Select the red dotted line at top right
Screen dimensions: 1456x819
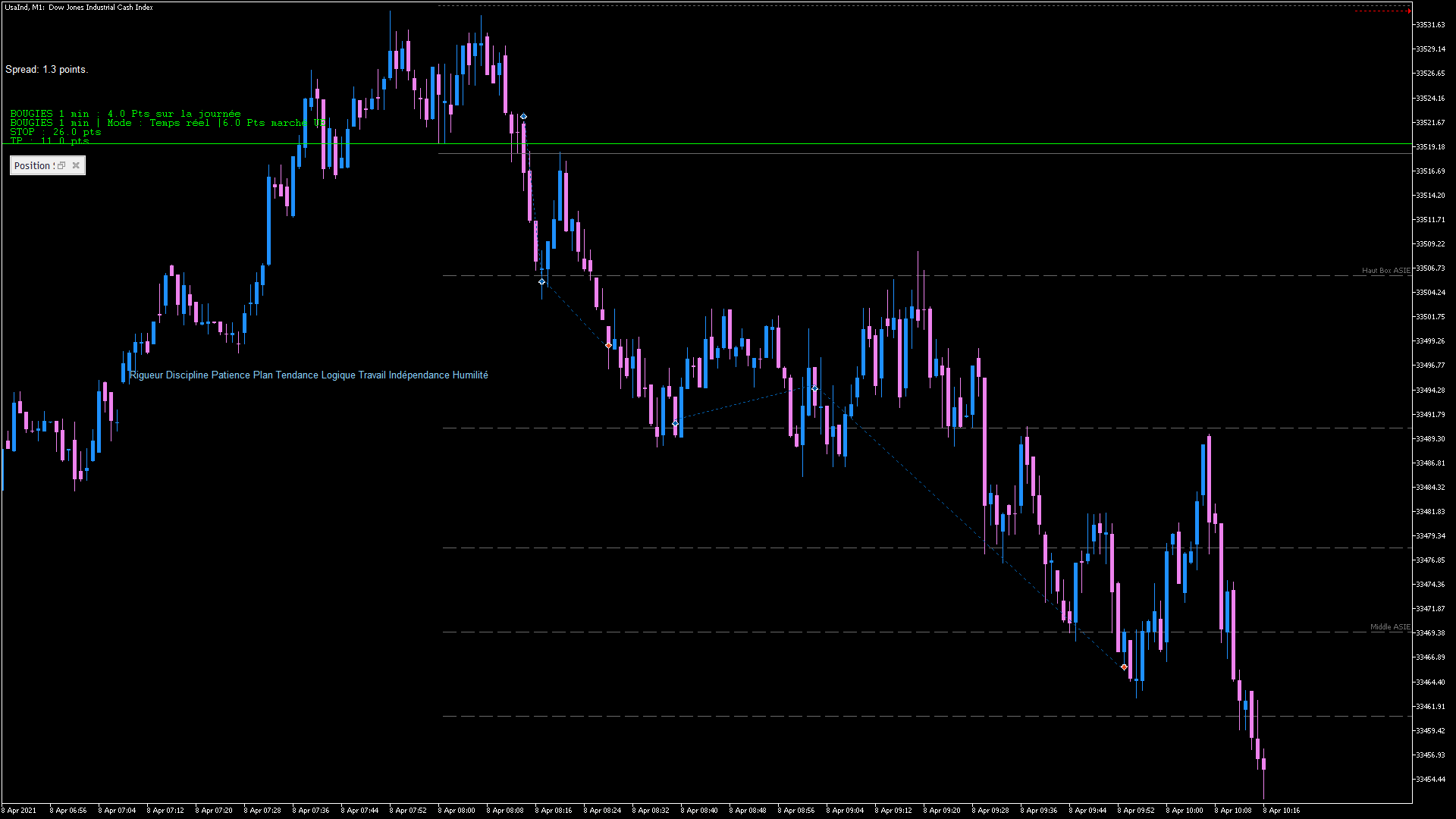click(1382, 11)
